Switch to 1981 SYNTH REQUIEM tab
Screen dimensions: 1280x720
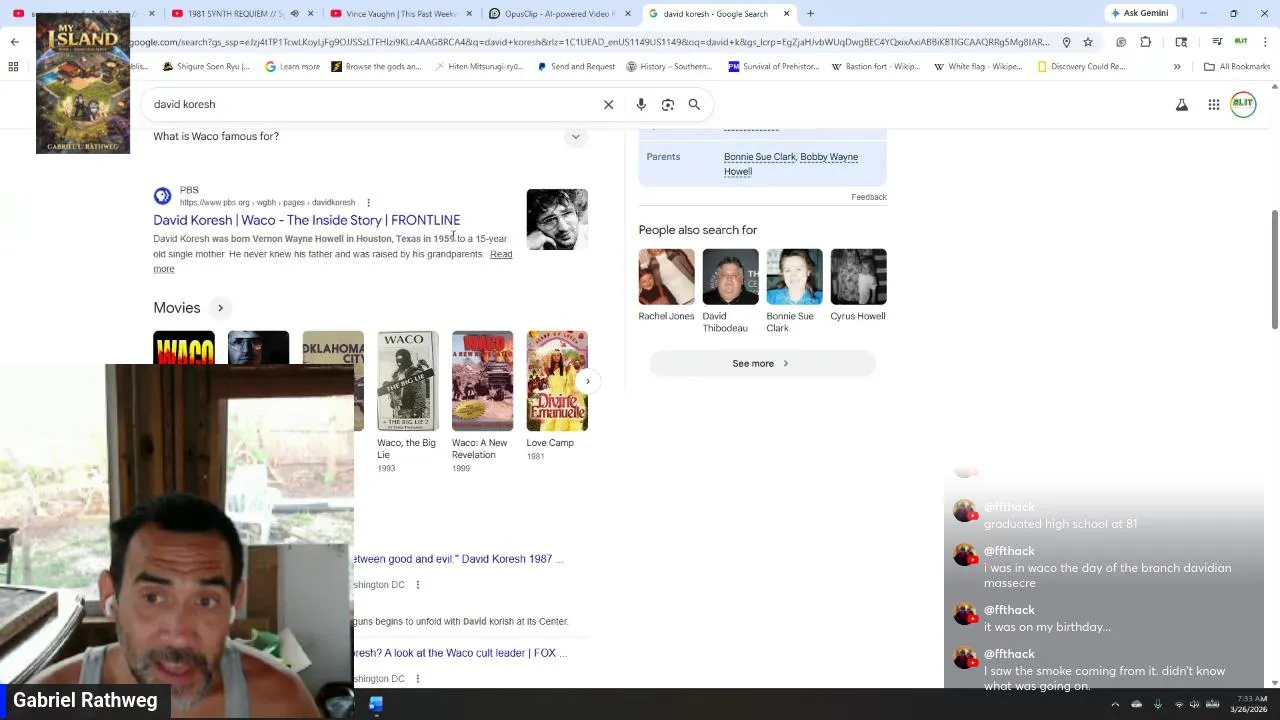[241, 13]
